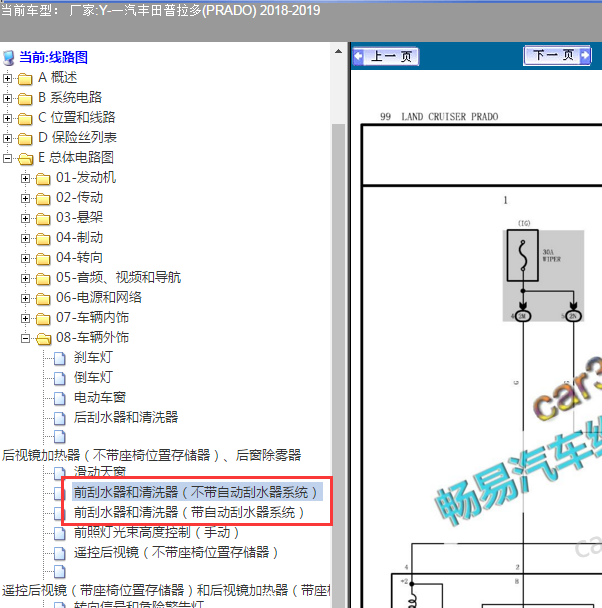Select 前刮水器和清洗器（不带自动刮水器系统）
This screenshot has height=608, width=602.
pos(196,492)
